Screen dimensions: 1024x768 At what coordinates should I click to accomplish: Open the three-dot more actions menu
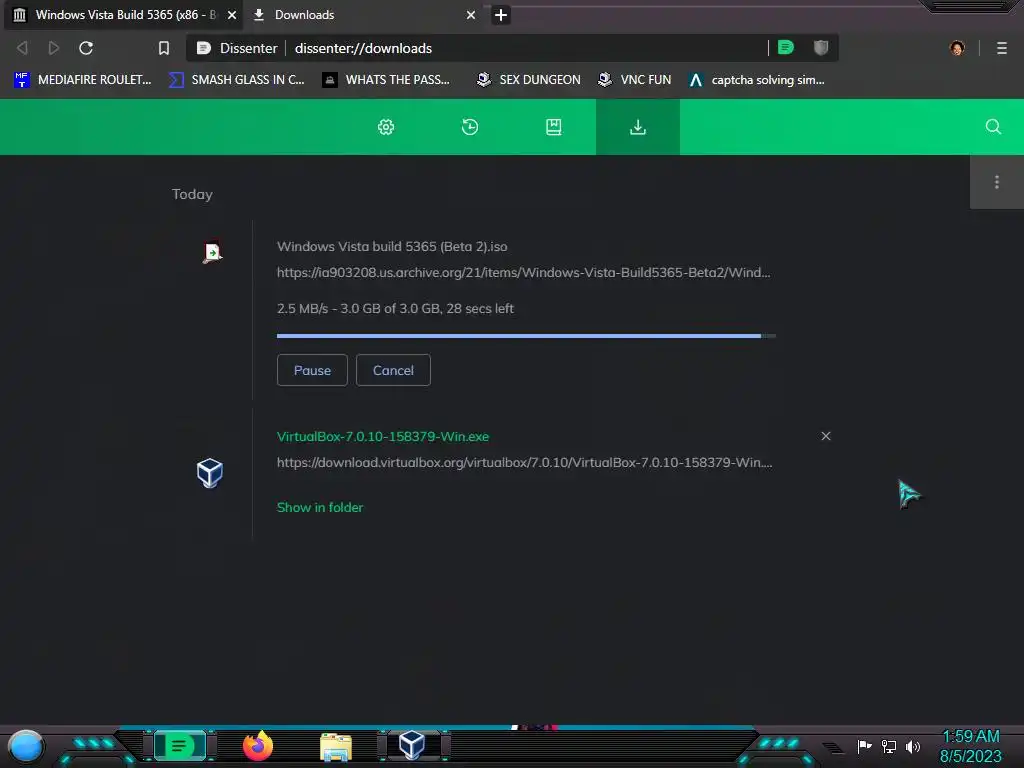997,182
